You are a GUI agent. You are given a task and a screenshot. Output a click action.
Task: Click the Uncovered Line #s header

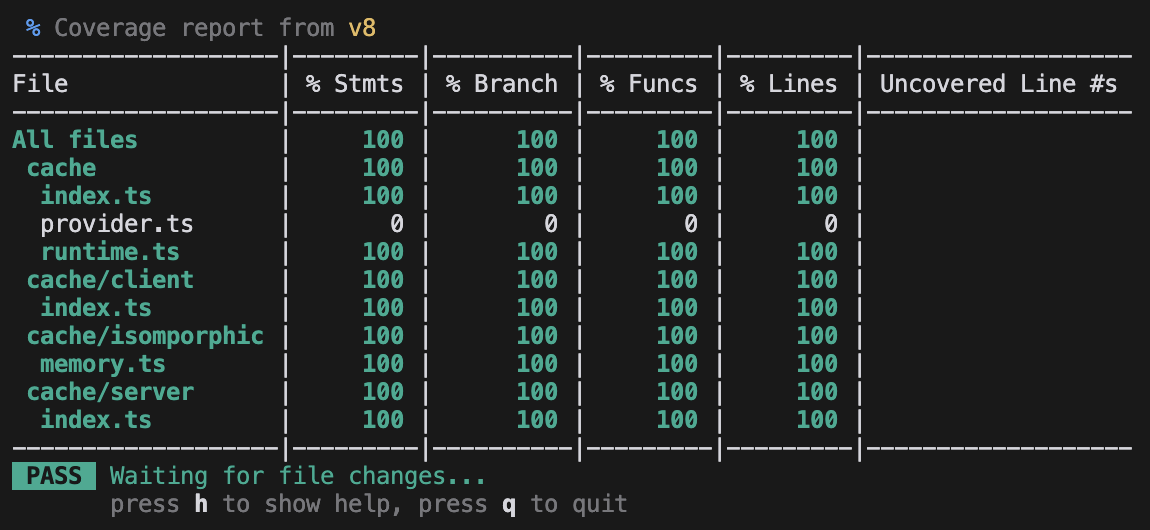(x=998, y=84)
